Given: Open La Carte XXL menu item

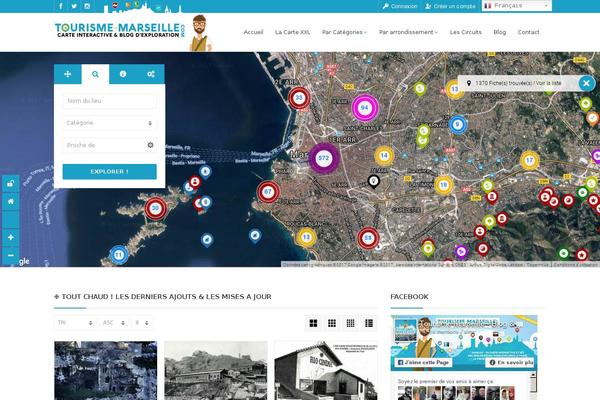Looking at the screenshot, I should pos(292,32).
